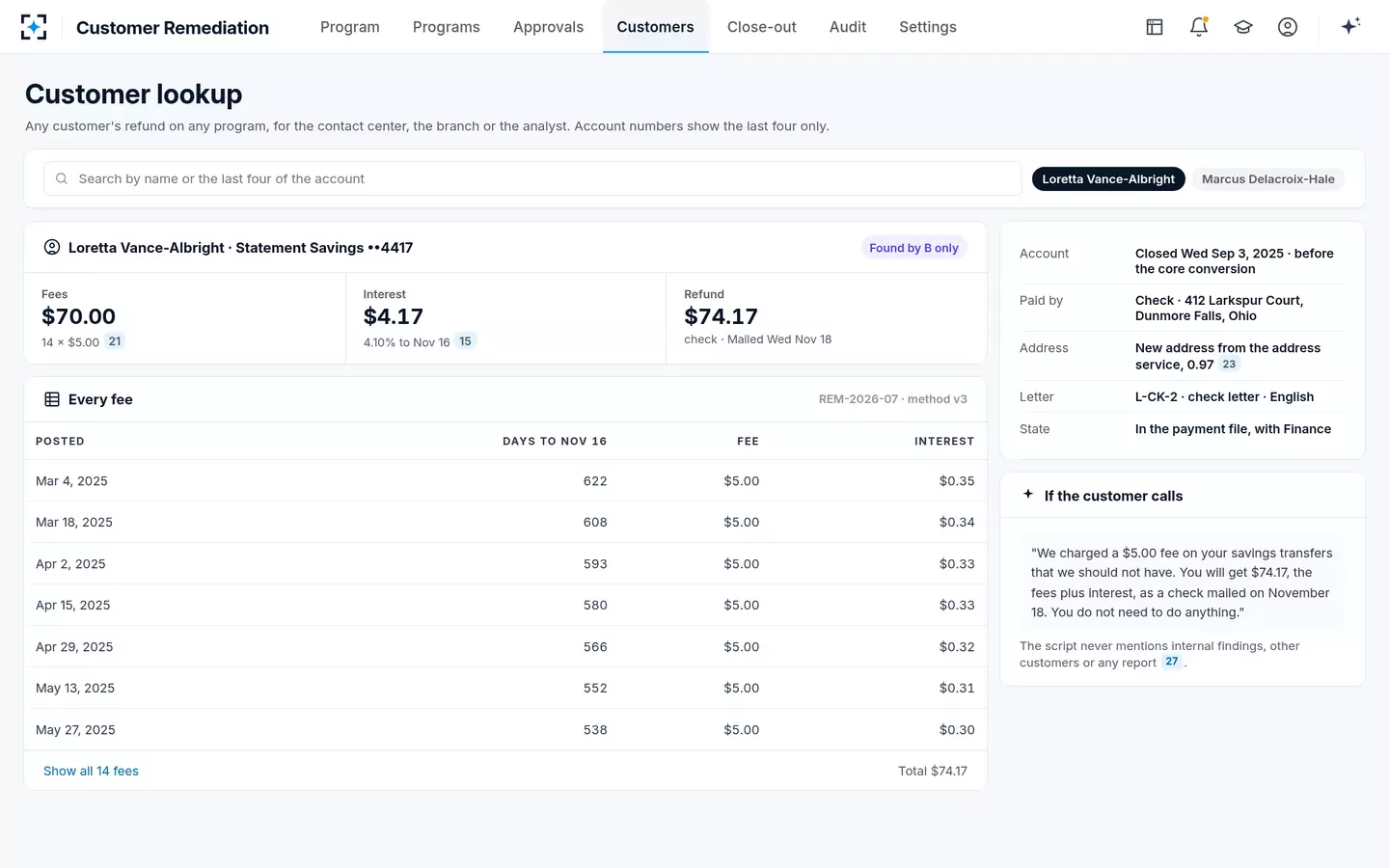Click the In the payment file state

coord(1233,429)
